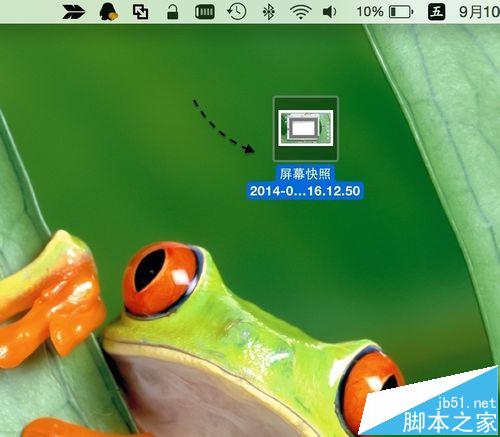Click the feathered arrow app icon in menu bar
Viewport: 500px width, 437px height.
click(74, 12)
